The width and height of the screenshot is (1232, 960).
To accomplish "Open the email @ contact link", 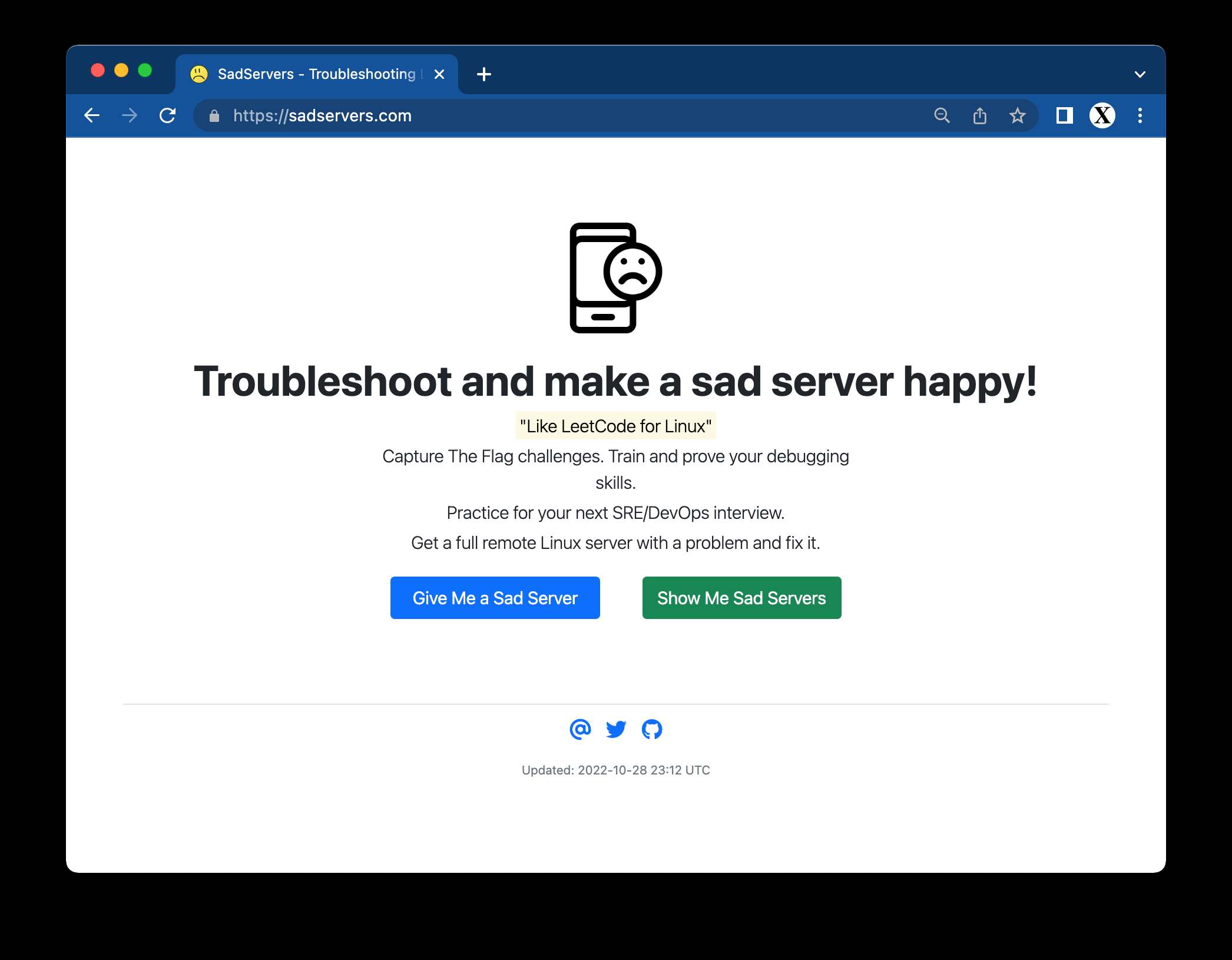I will click(x=580, y=729).
